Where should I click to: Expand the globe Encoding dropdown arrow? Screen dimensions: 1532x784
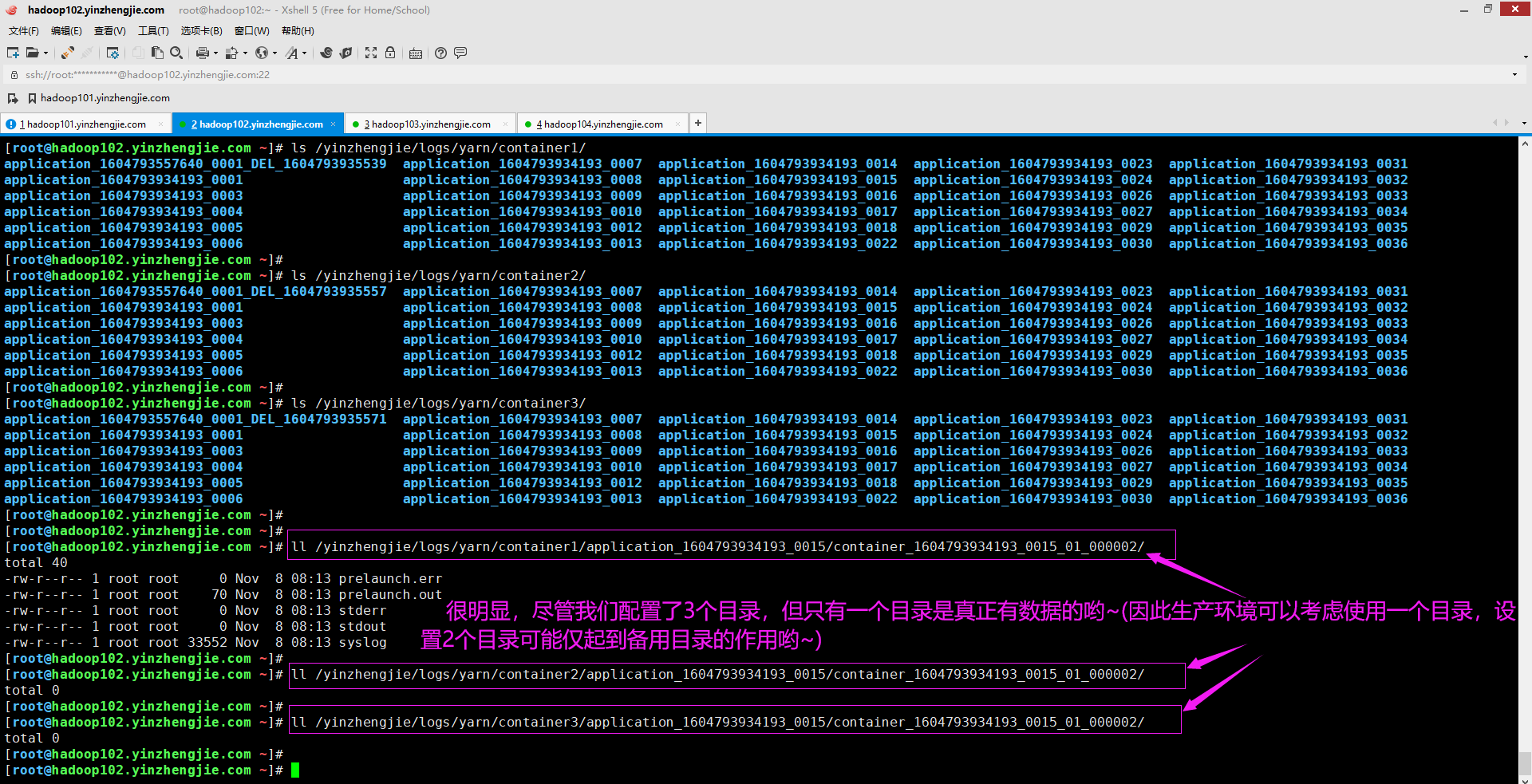coord(274,53)
